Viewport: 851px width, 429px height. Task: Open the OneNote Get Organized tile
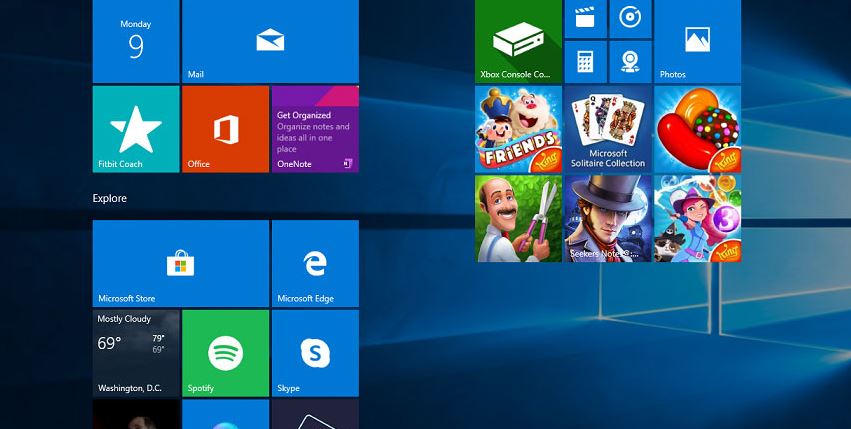tap(315, 129)
